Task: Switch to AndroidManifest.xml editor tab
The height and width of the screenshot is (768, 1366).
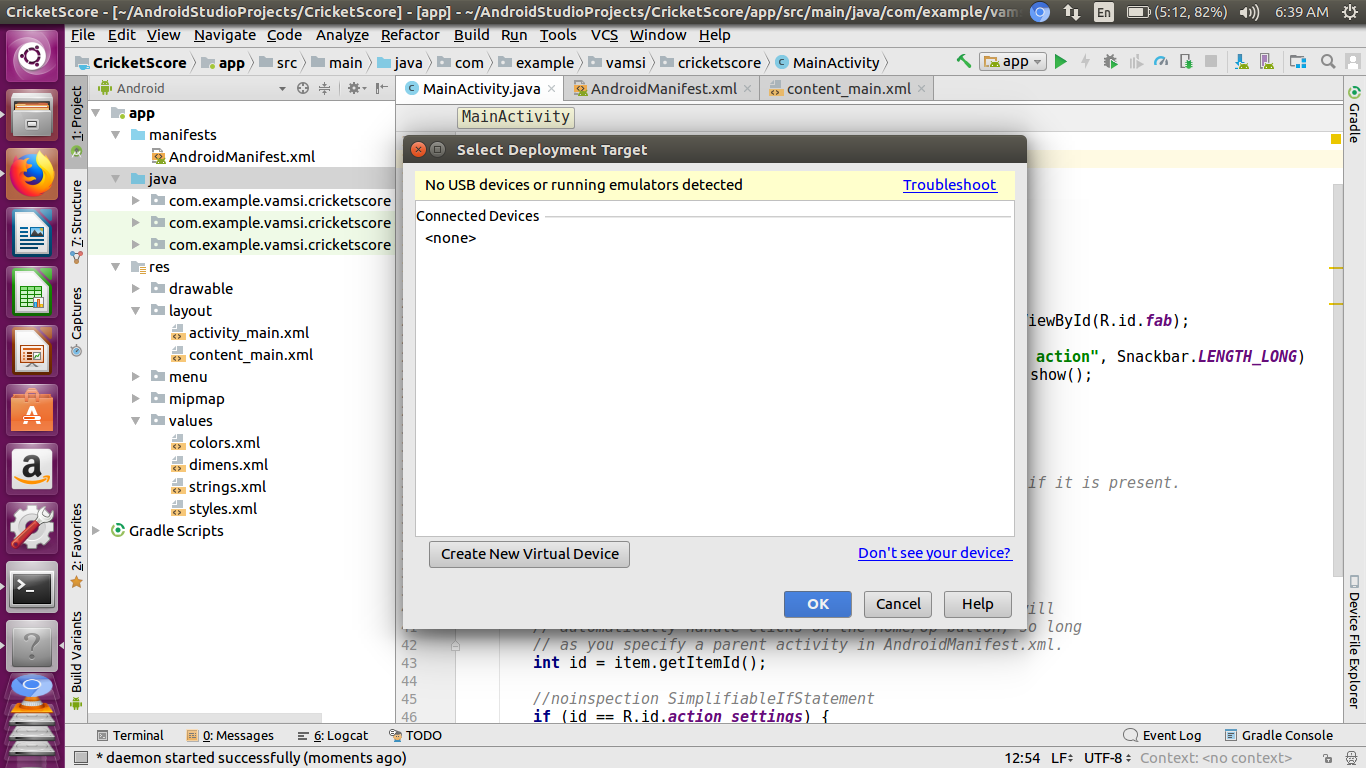Action: [x=664, y=88]
